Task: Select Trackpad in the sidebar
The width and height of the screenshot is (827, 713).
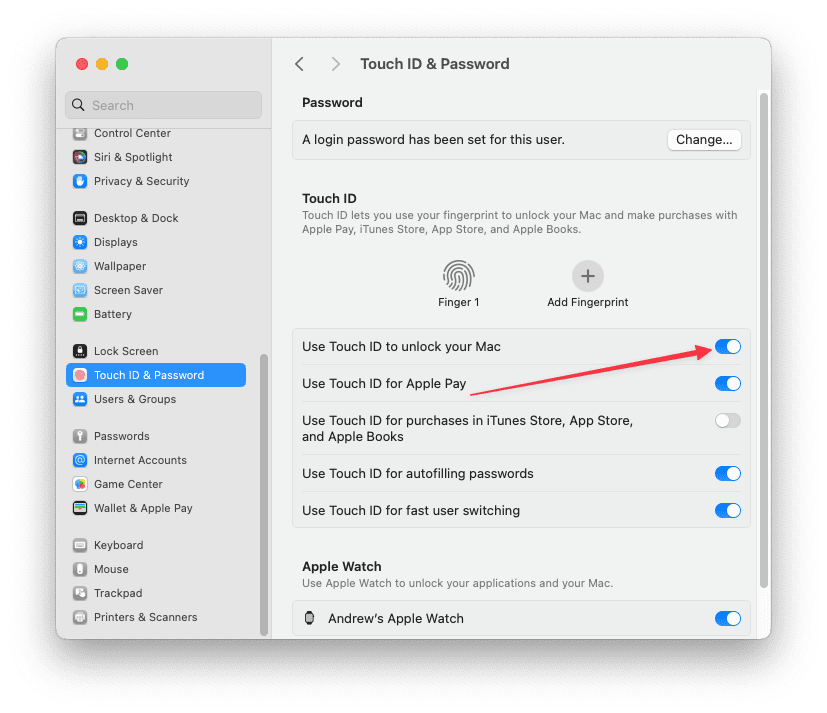Action: (x=156, y=593)
